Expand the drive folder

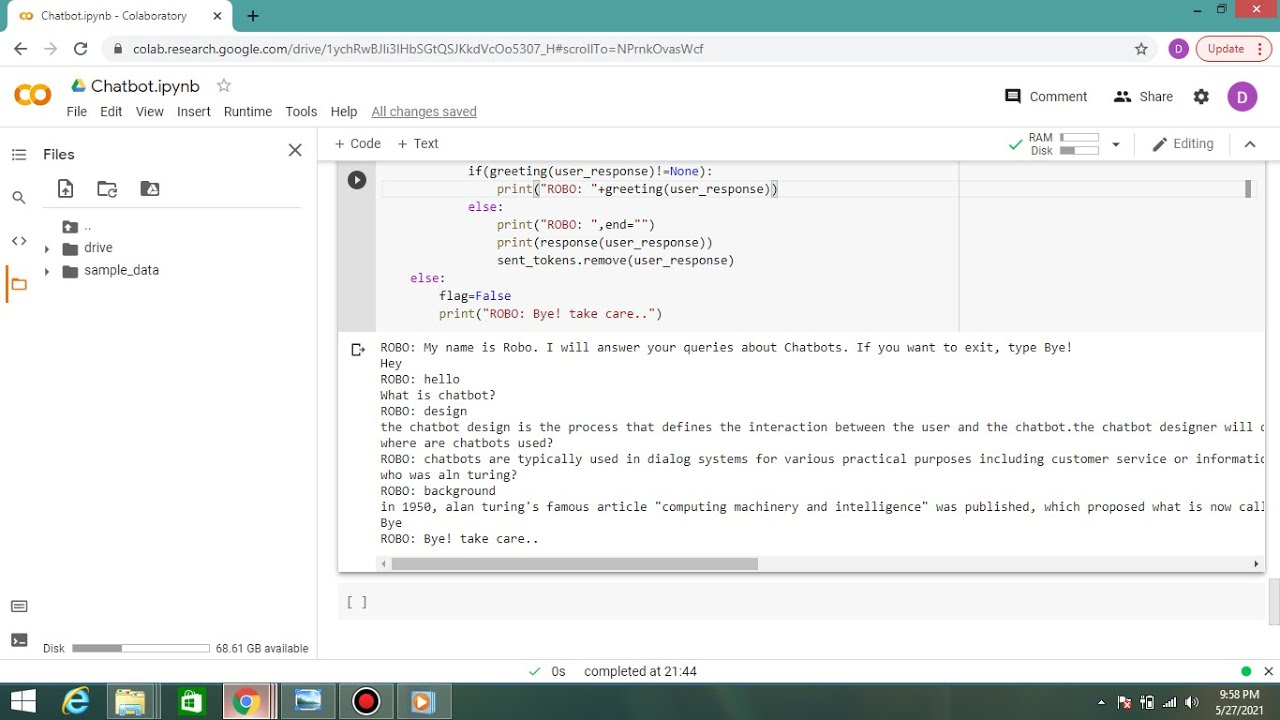click(46, 249)
